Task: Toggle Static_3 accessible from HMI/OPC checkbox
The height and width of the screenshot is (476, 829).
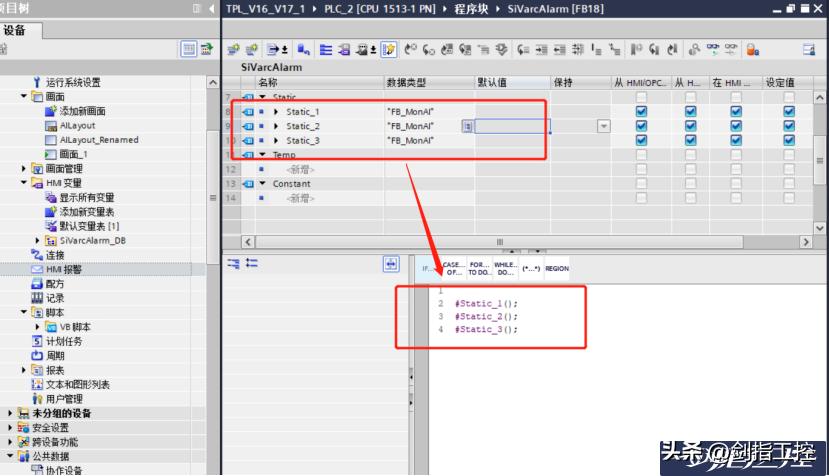Action: click(x=641, y=140)
